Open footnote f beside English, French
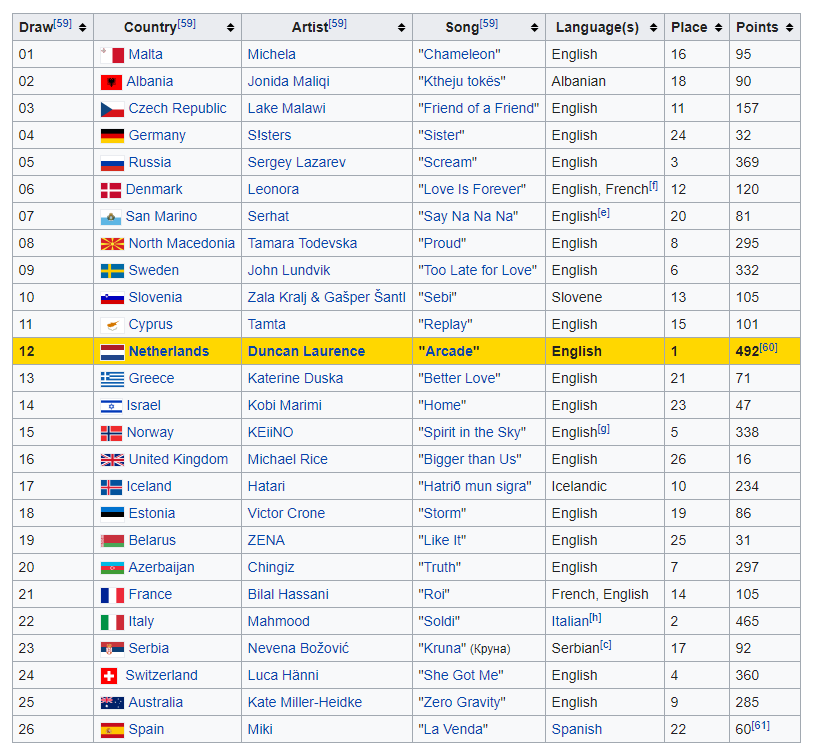Screen dimensions: 813x755 coord(653,185)
